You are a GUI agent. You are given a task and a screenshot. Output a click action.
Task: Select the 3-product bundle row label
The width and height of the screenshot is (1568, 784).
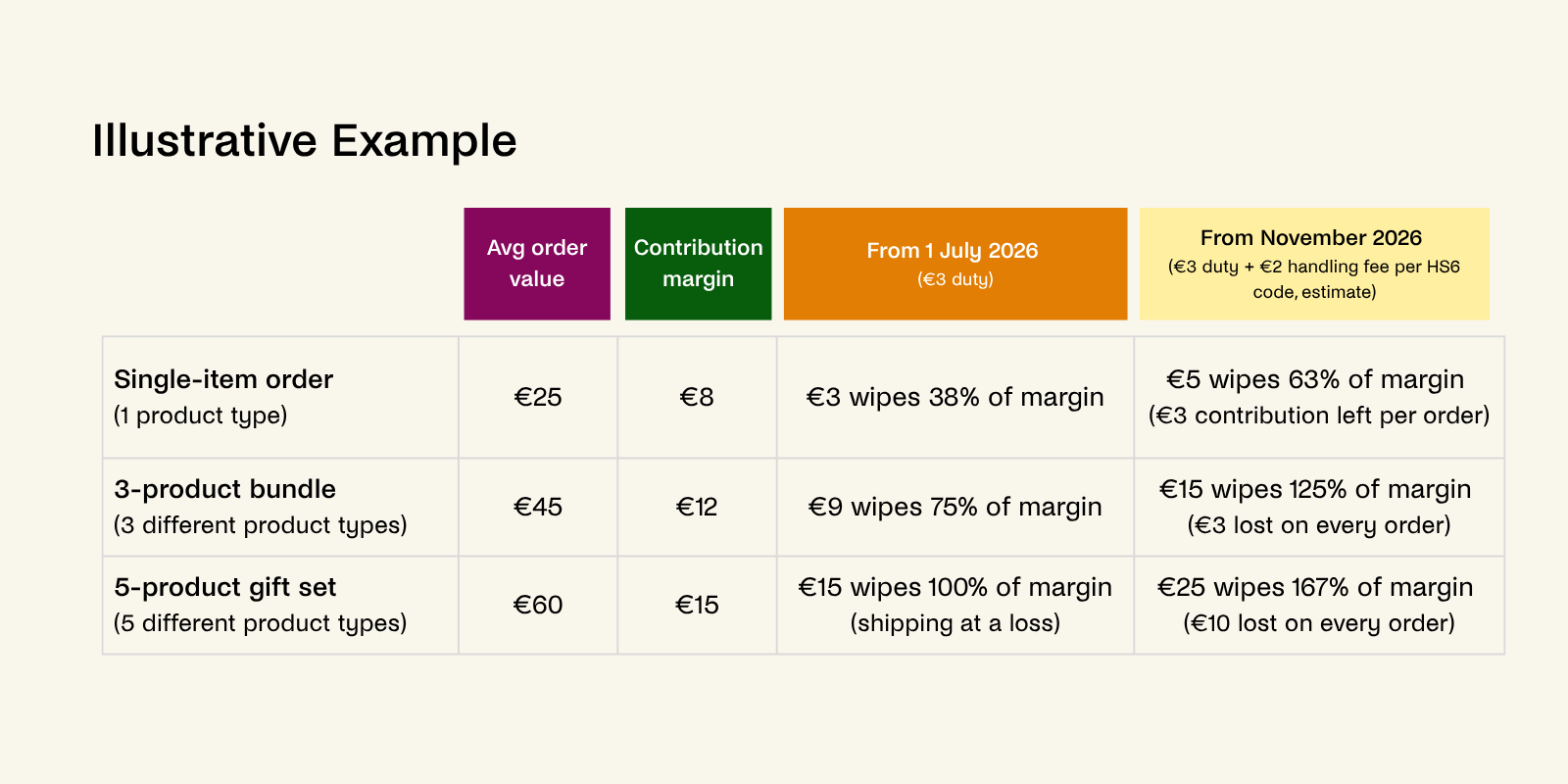click(x=280, y=507)
